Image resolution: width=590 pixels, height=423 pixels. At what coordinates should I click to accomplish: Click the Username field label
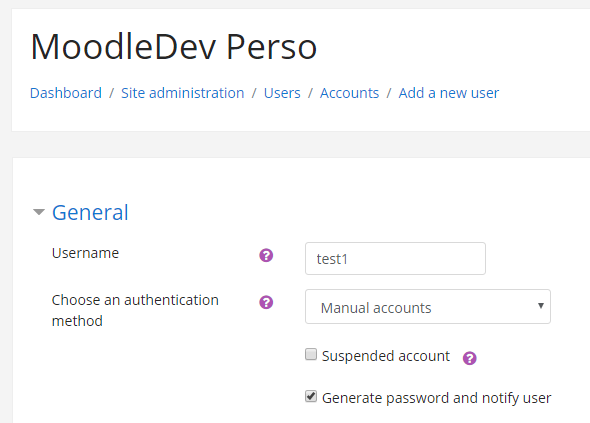(85, 253)
